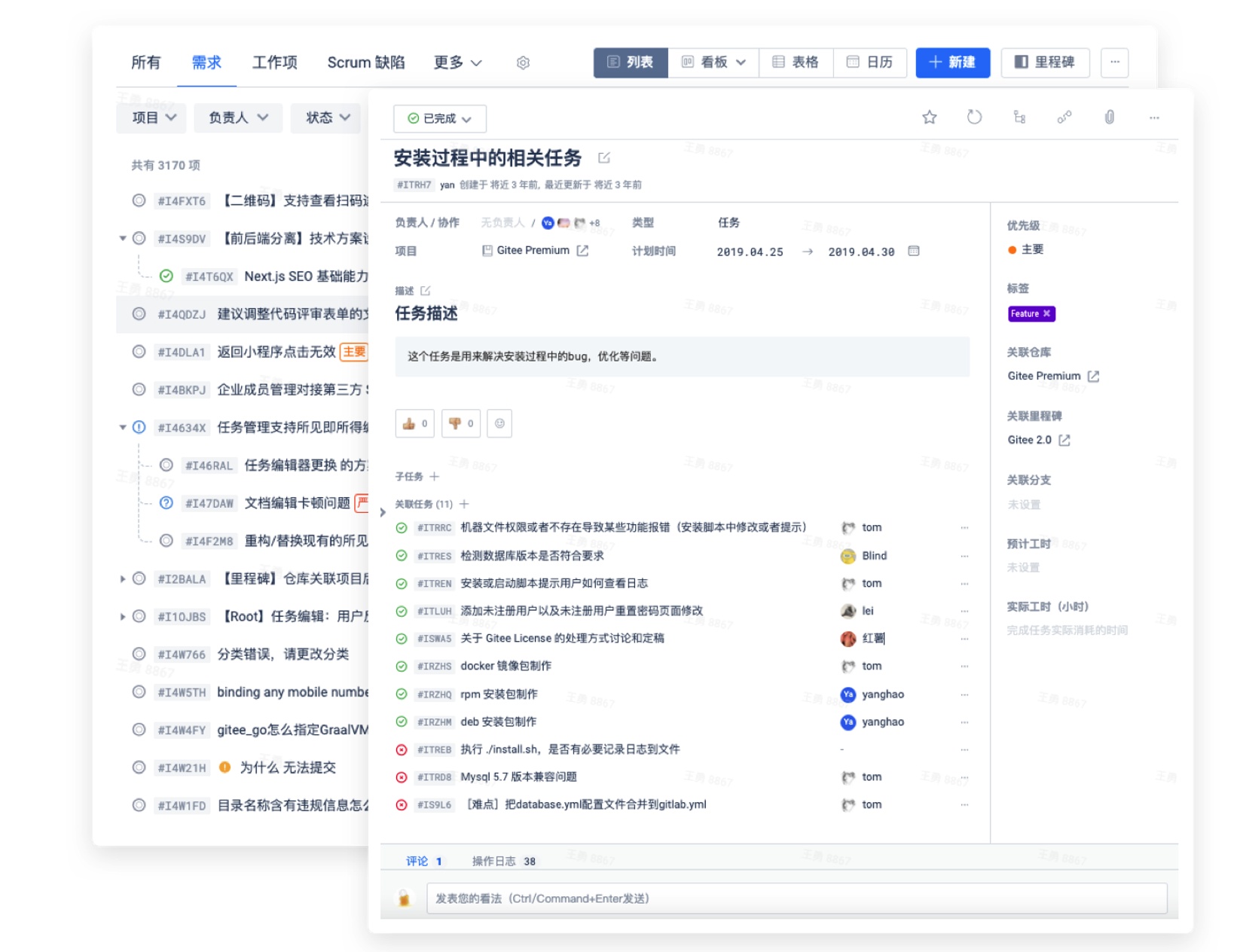Open the attachment paperclip icon

click(x=1109, y=117)
